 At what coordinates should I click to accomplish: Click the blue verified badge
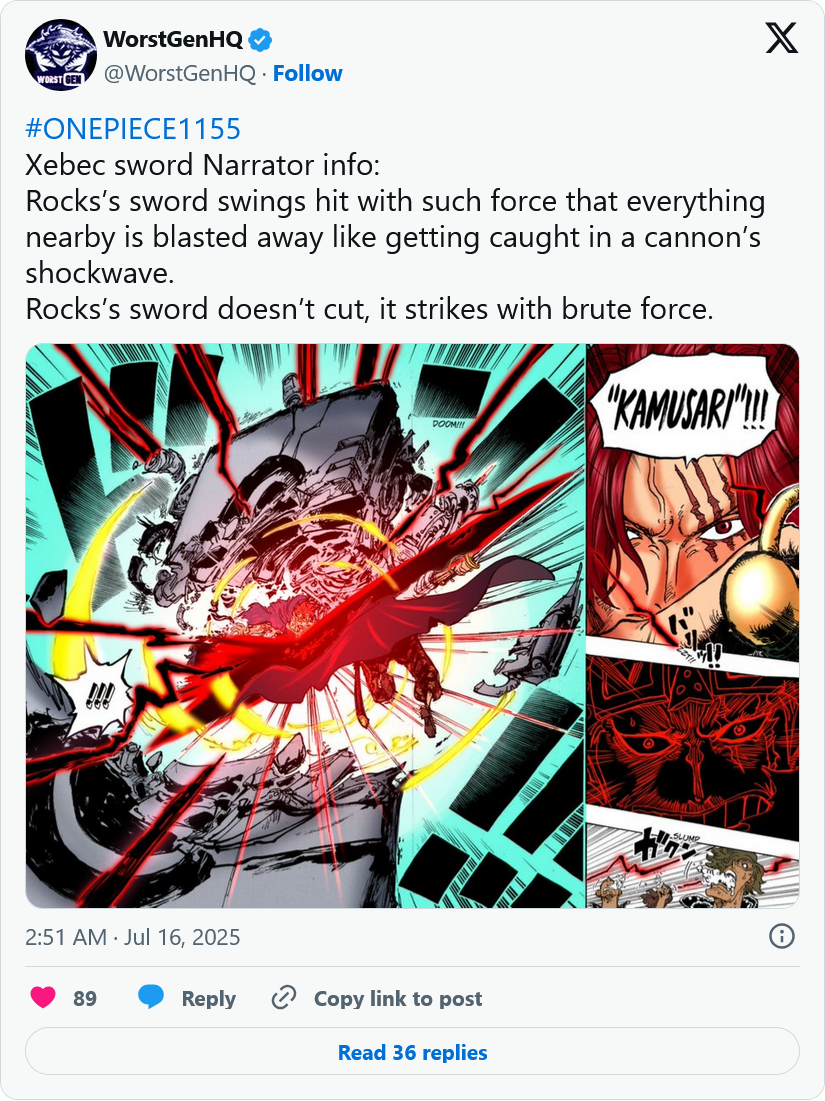tap(260, 40)
